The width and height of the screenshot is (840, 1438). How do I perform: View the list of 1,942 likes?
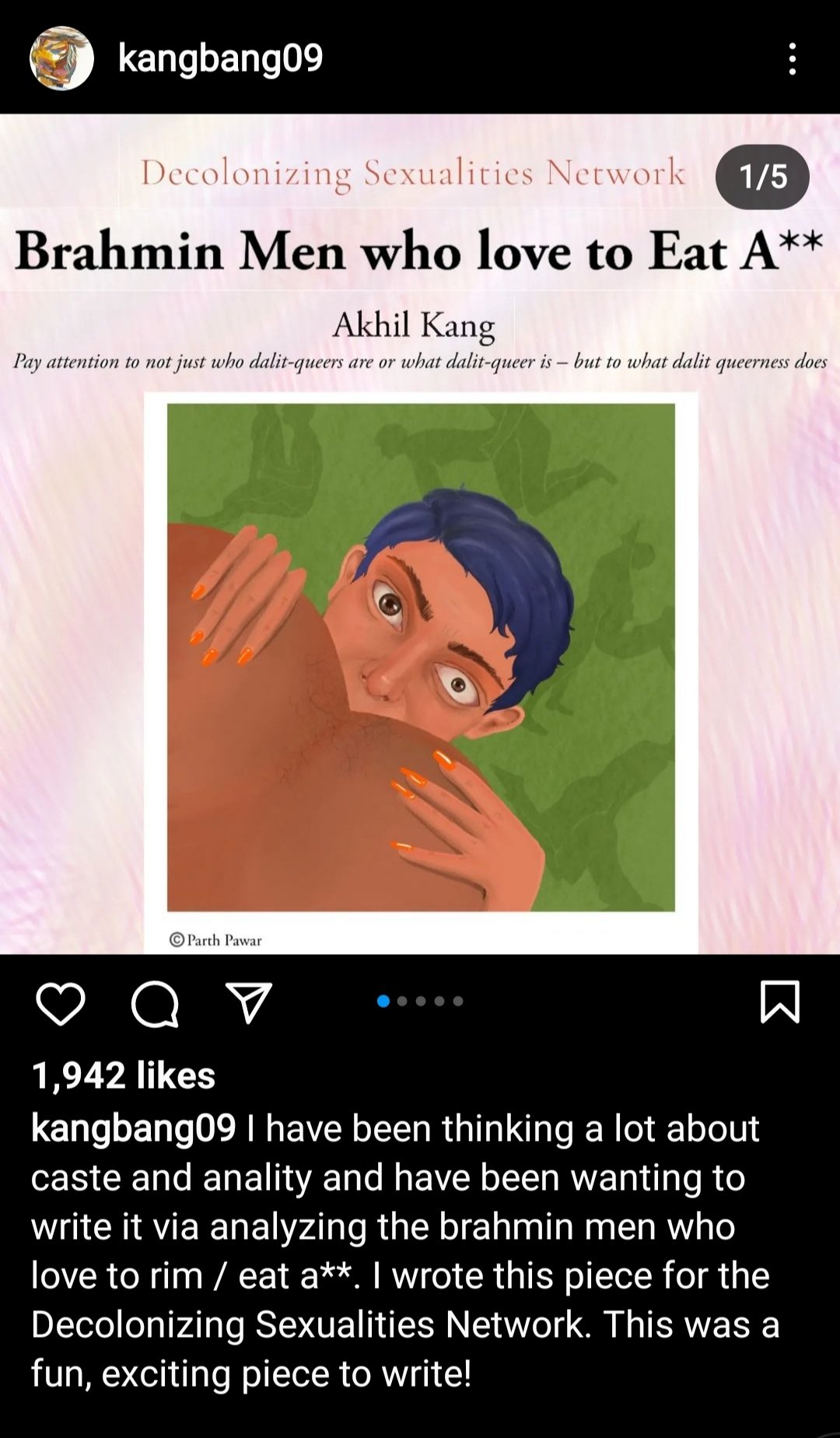coord(124,1075)
